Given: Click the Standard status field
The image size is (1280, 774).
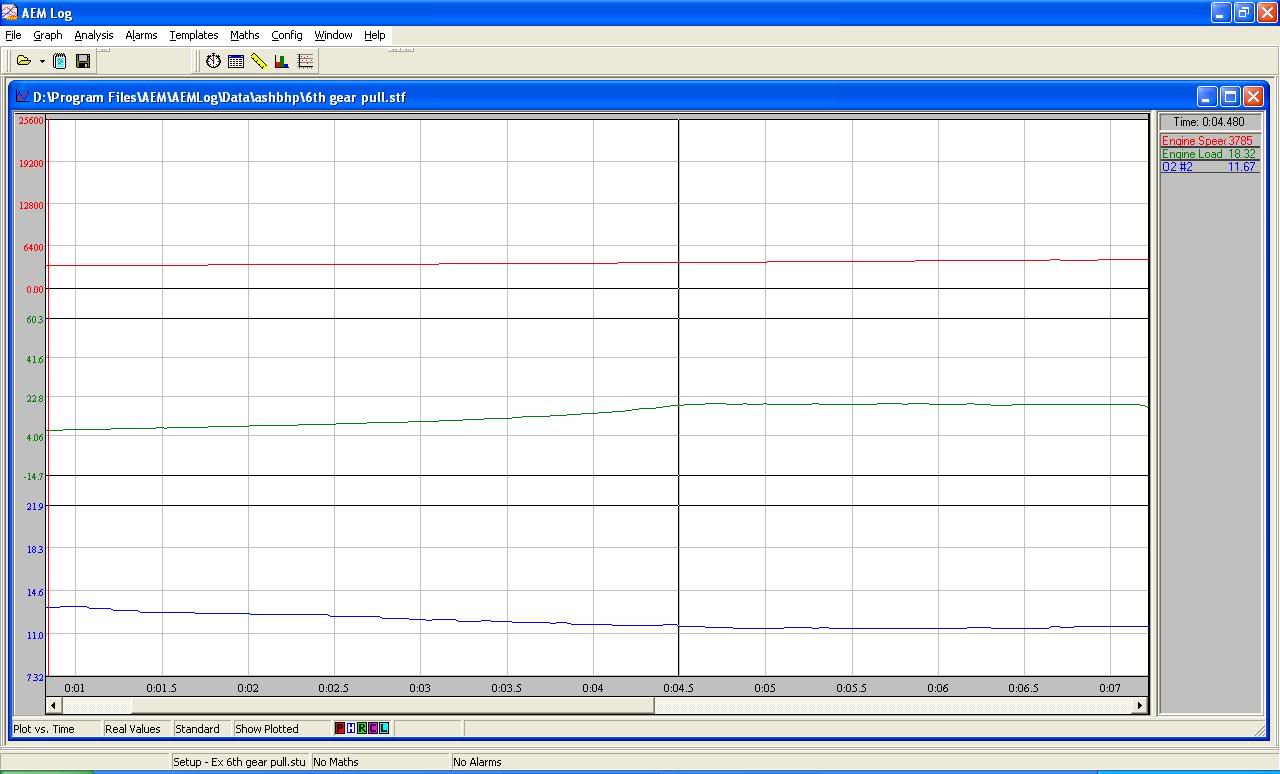Looking at the screenshot, I should (202, 729).
